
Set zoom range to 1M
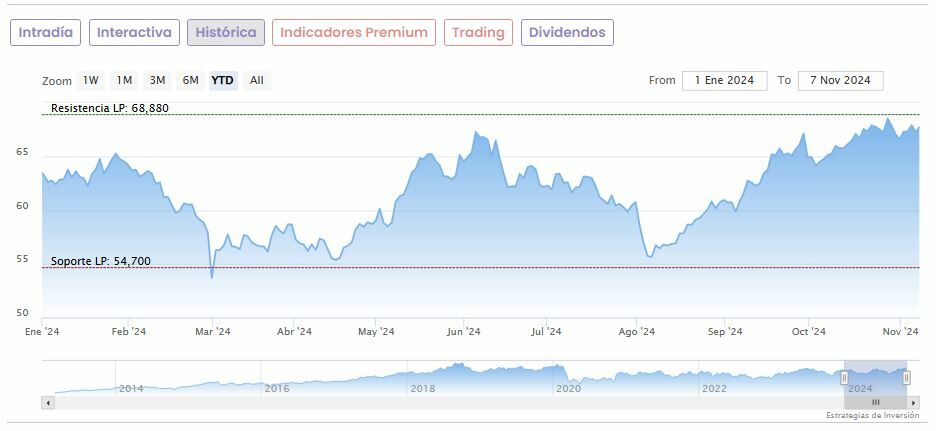(x=124, y=80)
